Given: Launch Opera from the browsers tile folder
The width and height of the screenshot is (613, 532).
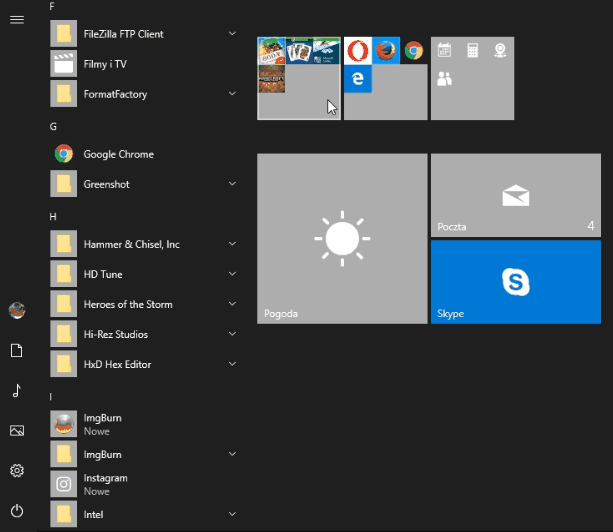Looking at the screenshot, I should pyautogui.click(x=358, y=51).
